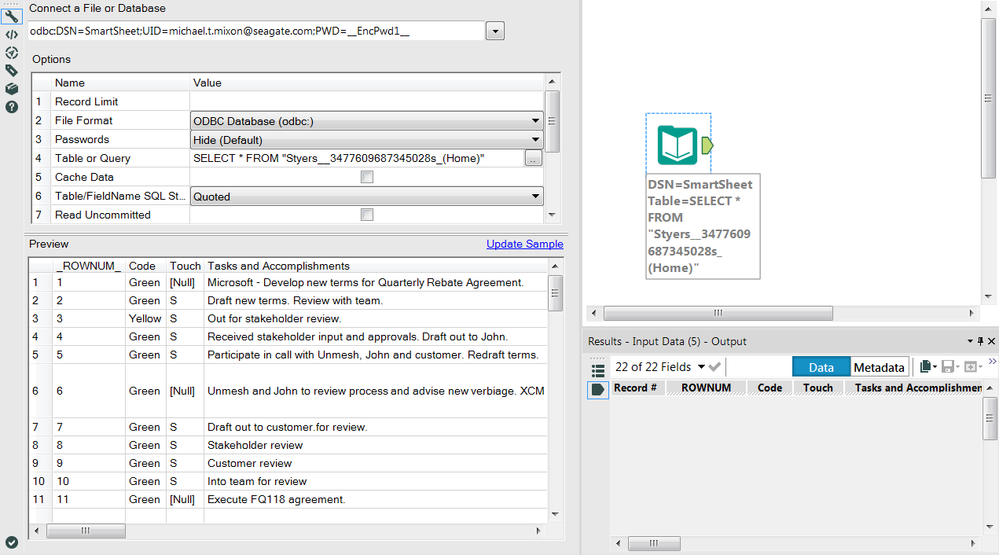Open the connection string dropdown arrow
999x555 pixels.
495,31
